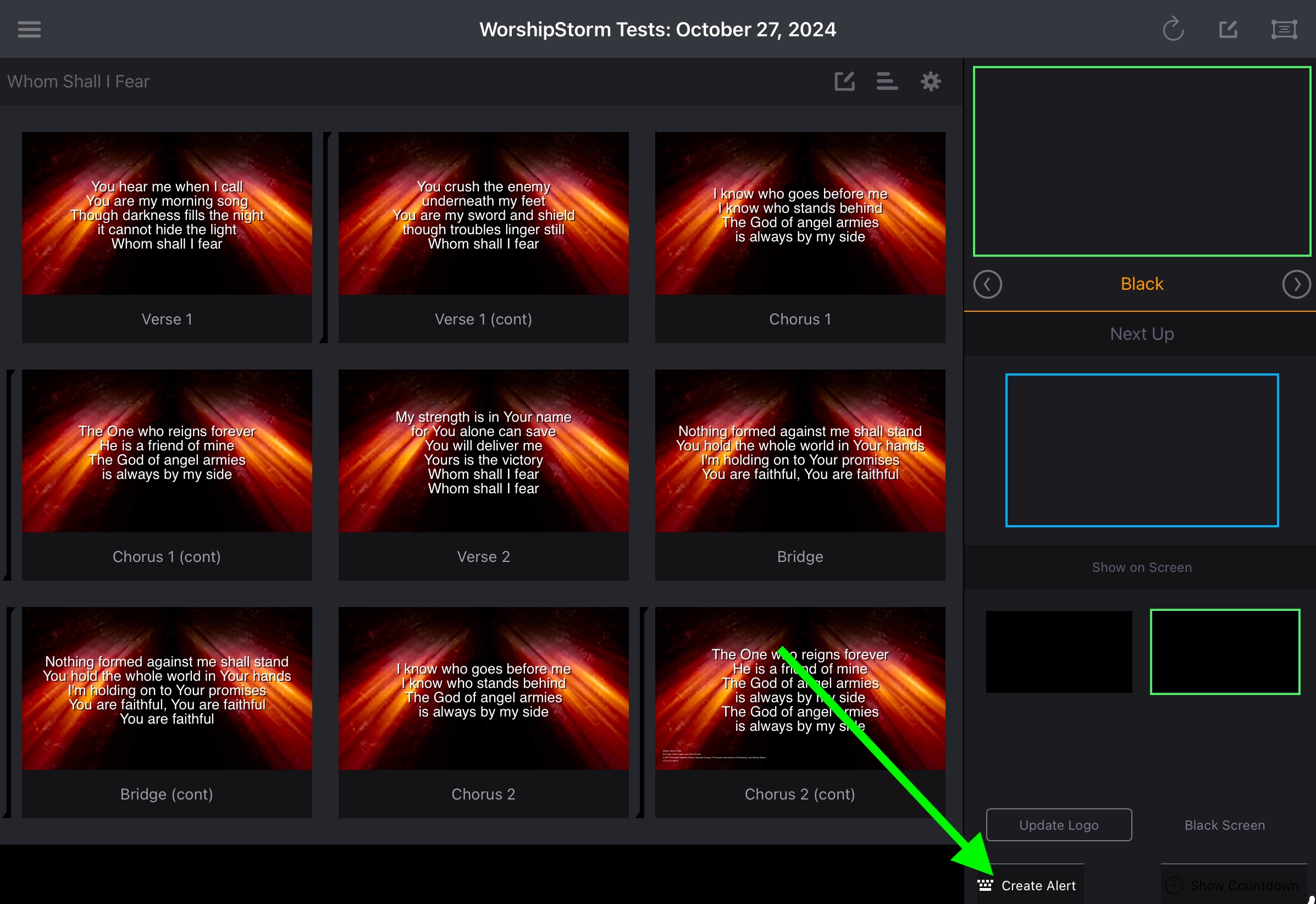Click the Create Alert button label

(1038, 885)
